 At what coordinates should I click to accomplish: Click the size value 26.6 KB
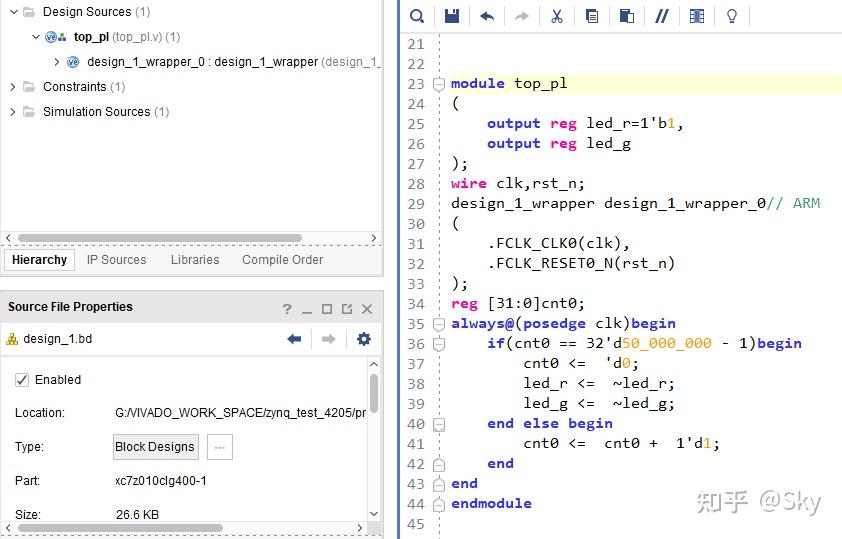click(137, 514)
